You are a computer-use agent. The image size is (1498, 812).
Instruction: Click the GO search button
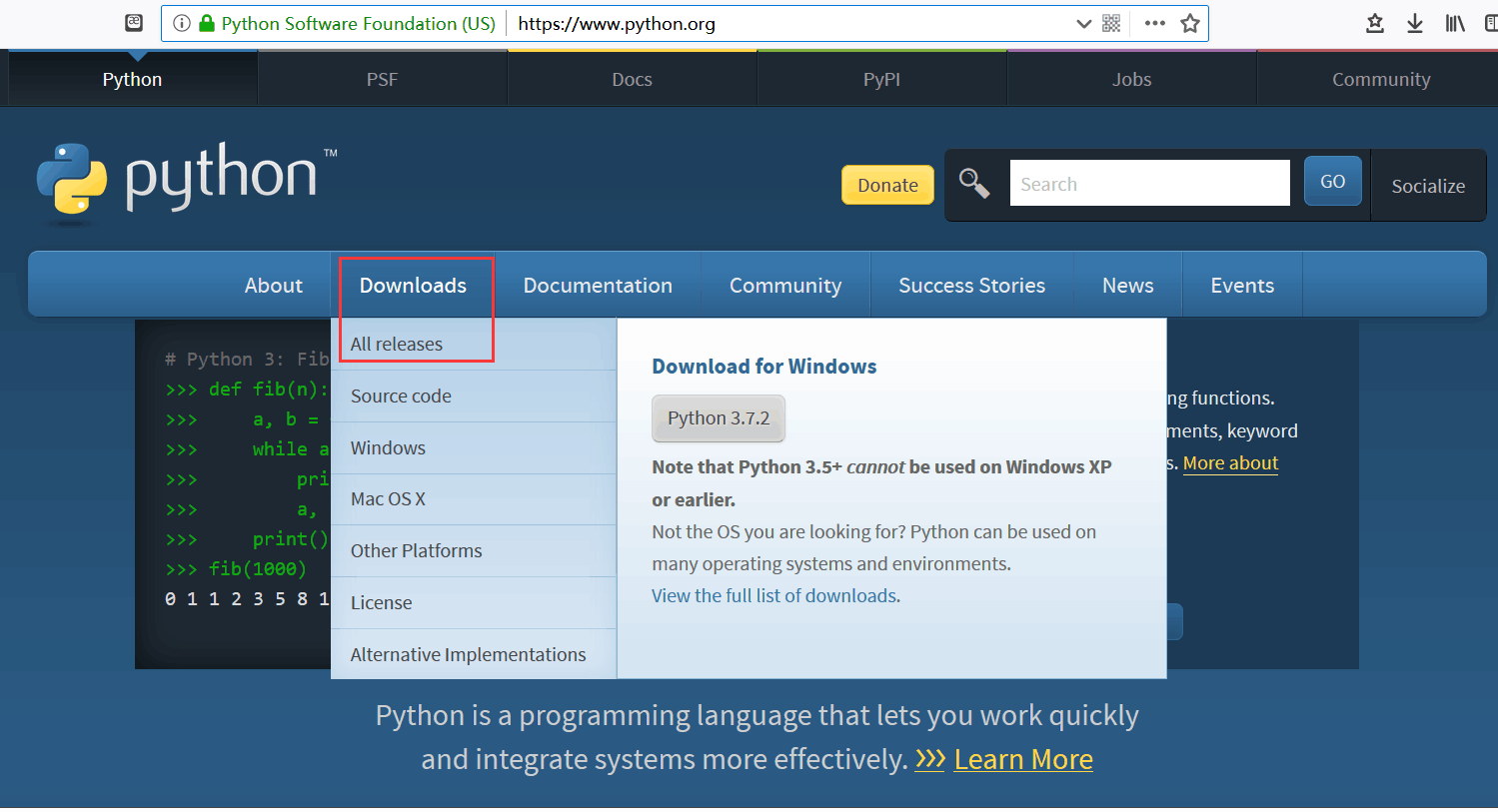[x=1332, y=181]
